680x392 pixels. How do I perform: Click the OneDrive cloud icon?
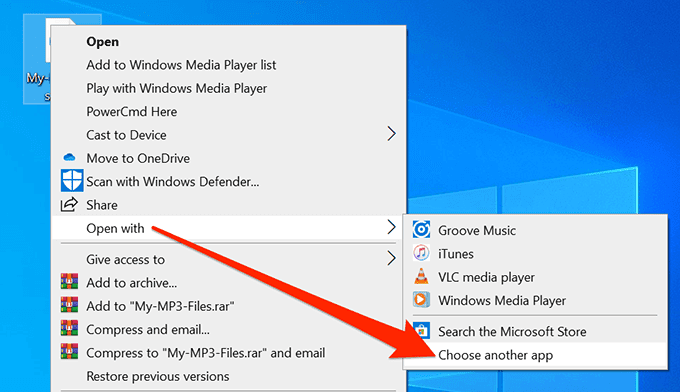(x=69, y=157)
